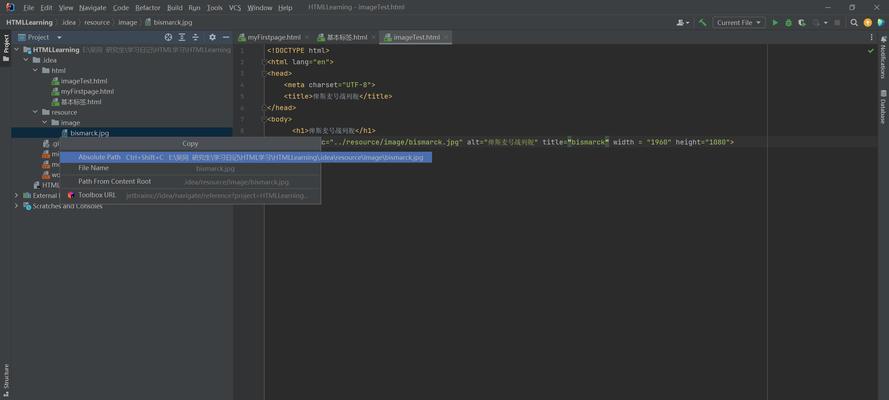Choose File Name in Copy popup
This screenshot has width=889, height=400.
[x=190, y=168]
